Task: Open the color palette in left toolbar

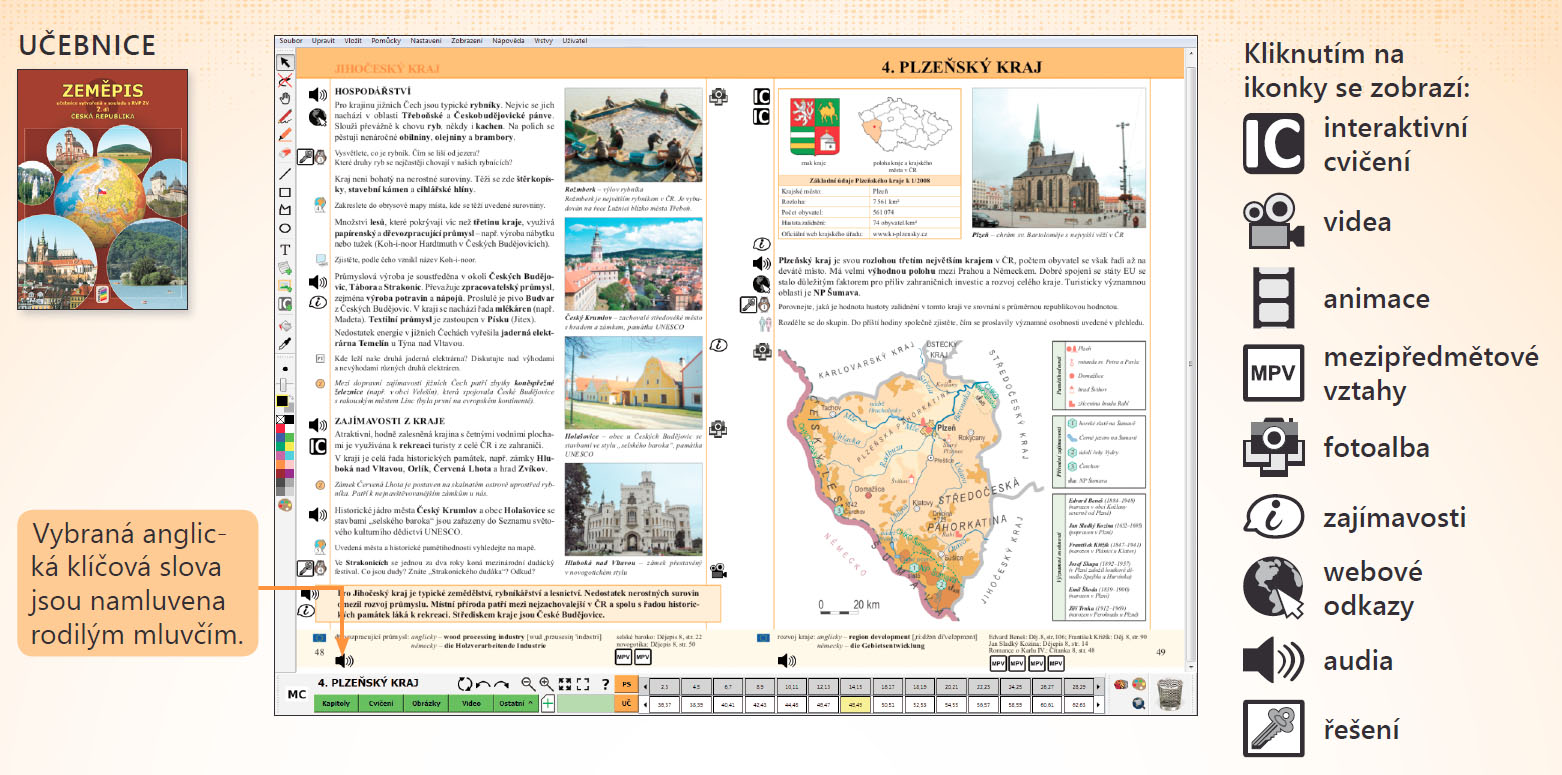Action: pyautogui.click(x=285, y=504)
